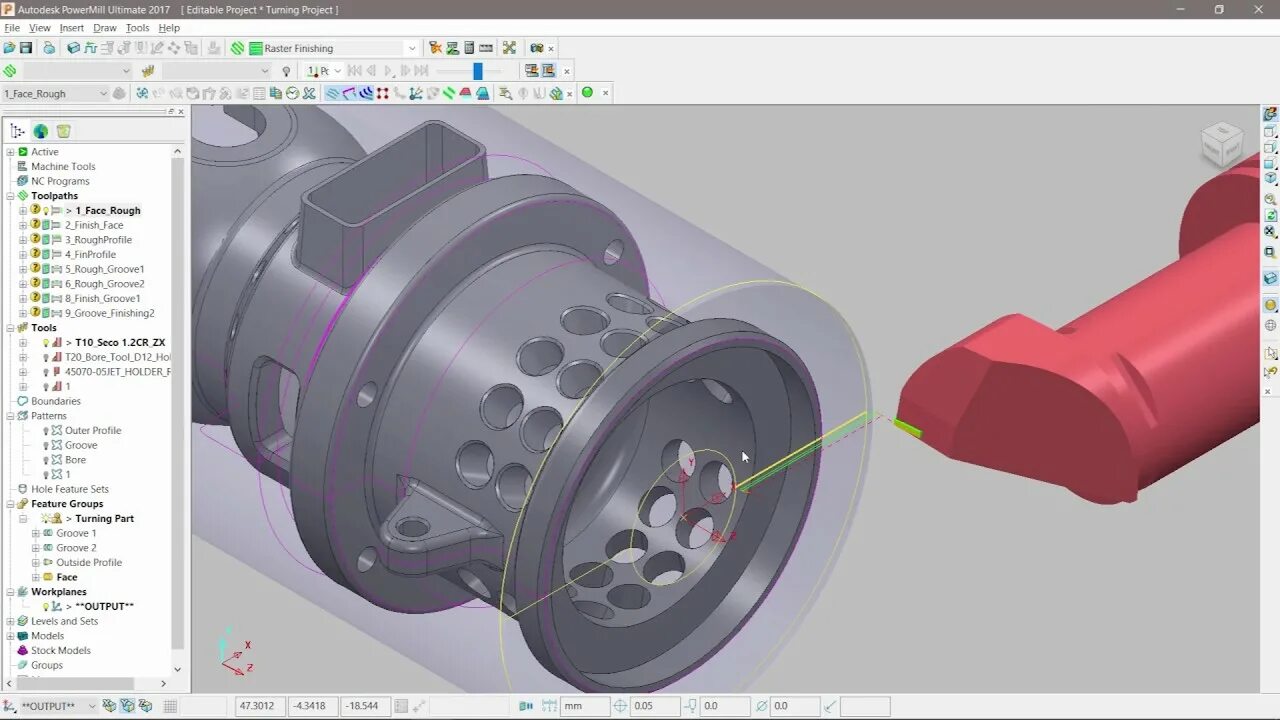Click the tolerance crosshair icon in status bar
The height and width of the screenshot is (720, 1280).
(620, 706)
